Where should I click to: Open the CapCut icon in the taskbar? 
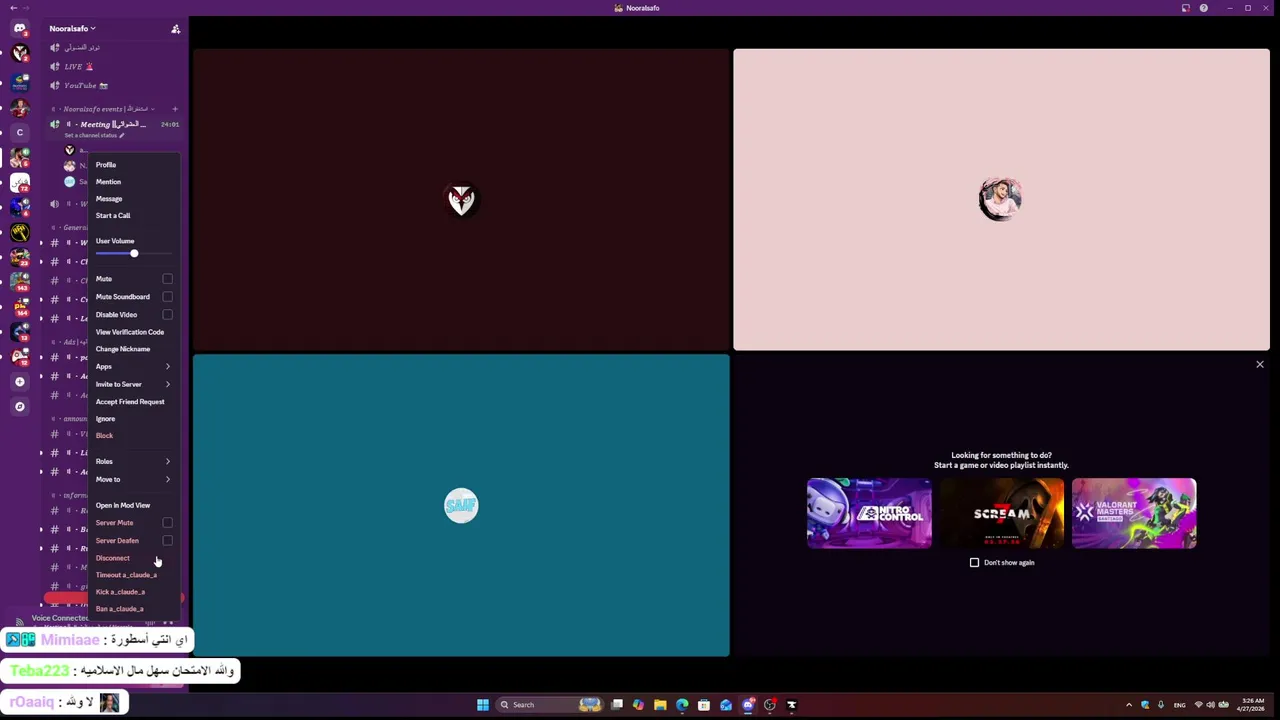tap(791, 705)
